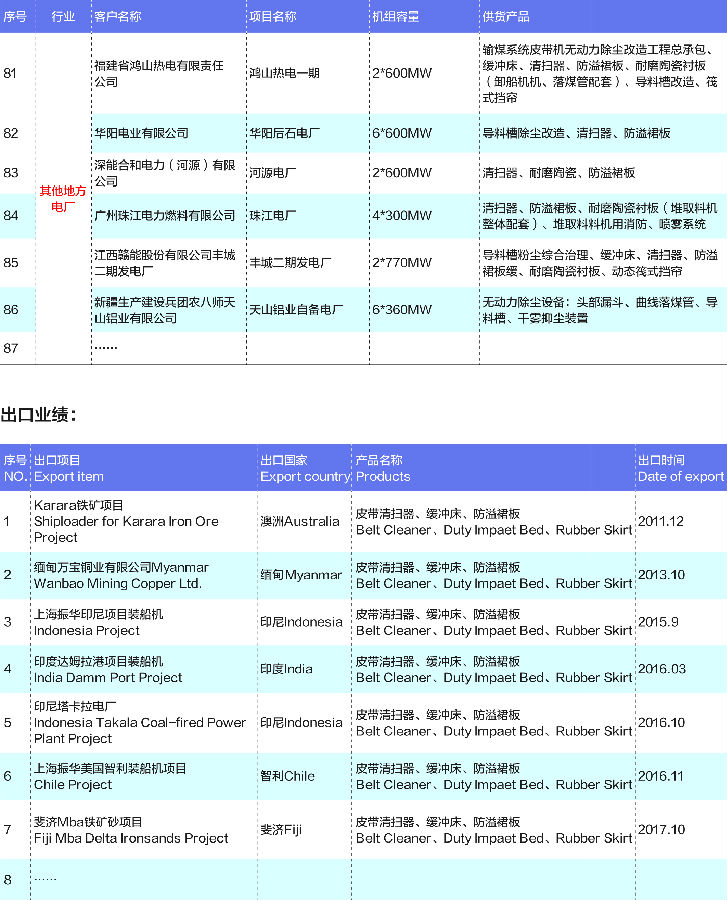Select the Indonesia Takala Coal-fired Power Plant item

(139, 722)
